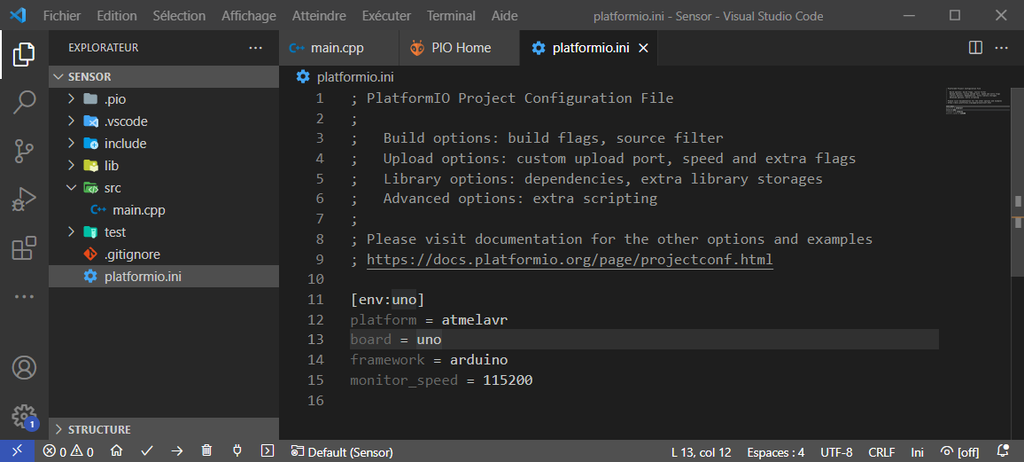Run PlatformIO Build checkmark icon
Viewport: 1024px width, 462px height.
click(x=147, y=451)
